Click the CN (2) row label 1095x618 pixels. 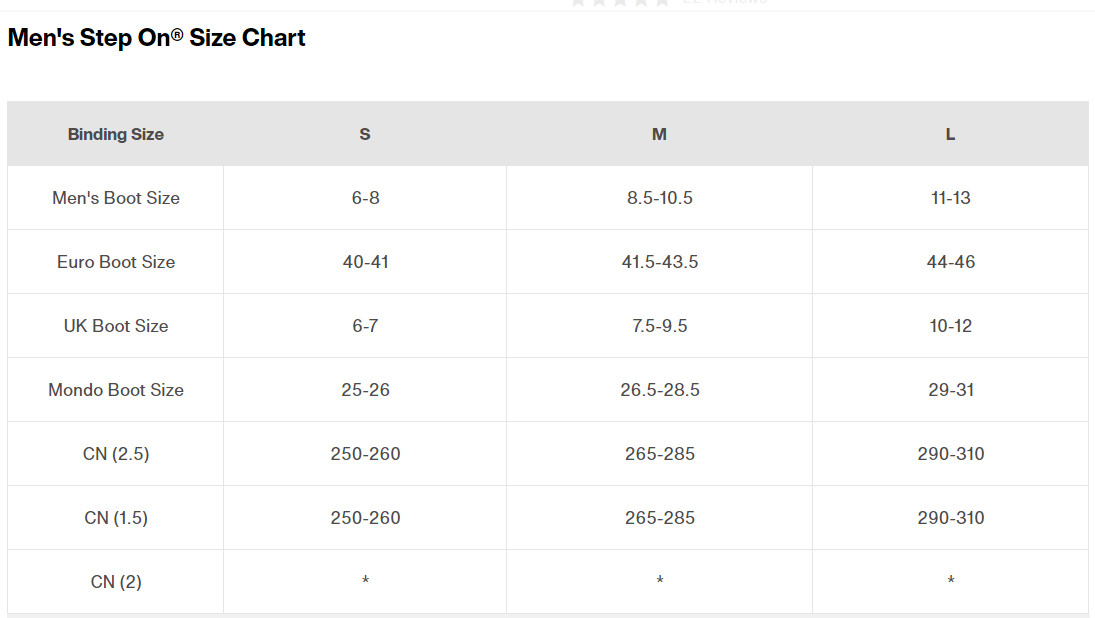[116, 582]
